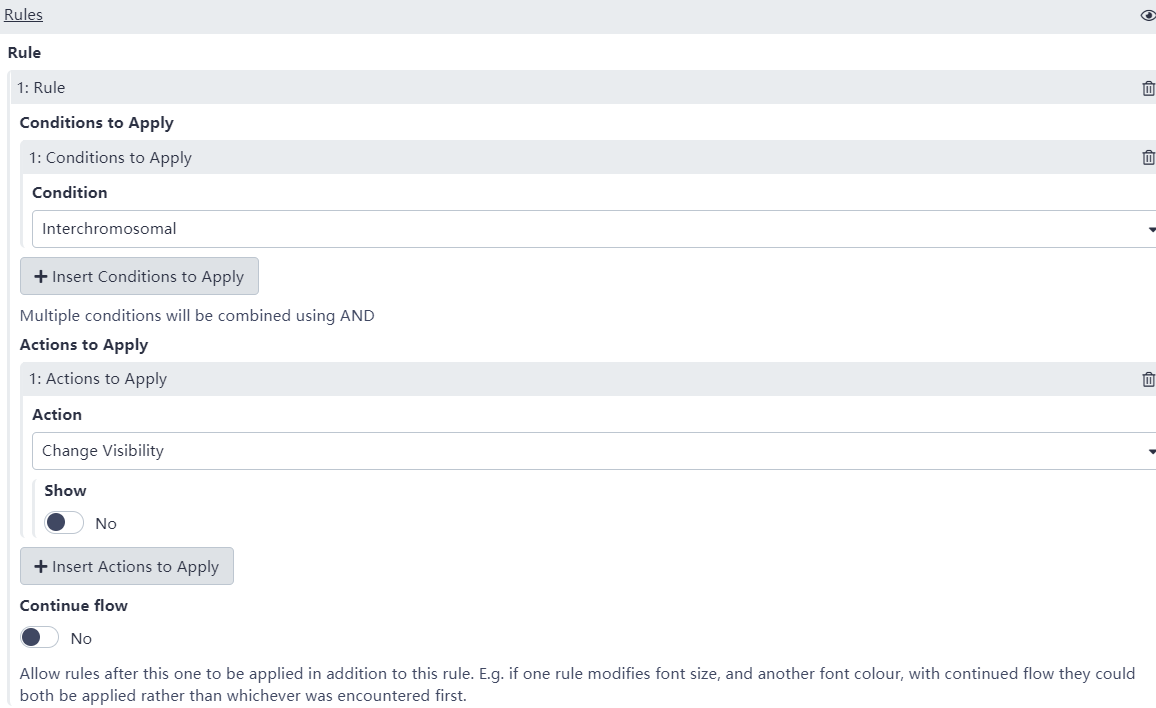Open the Condition dropdown showing Interchromosomal
This screenshot has height=708, width=1156.
[590, 229]
